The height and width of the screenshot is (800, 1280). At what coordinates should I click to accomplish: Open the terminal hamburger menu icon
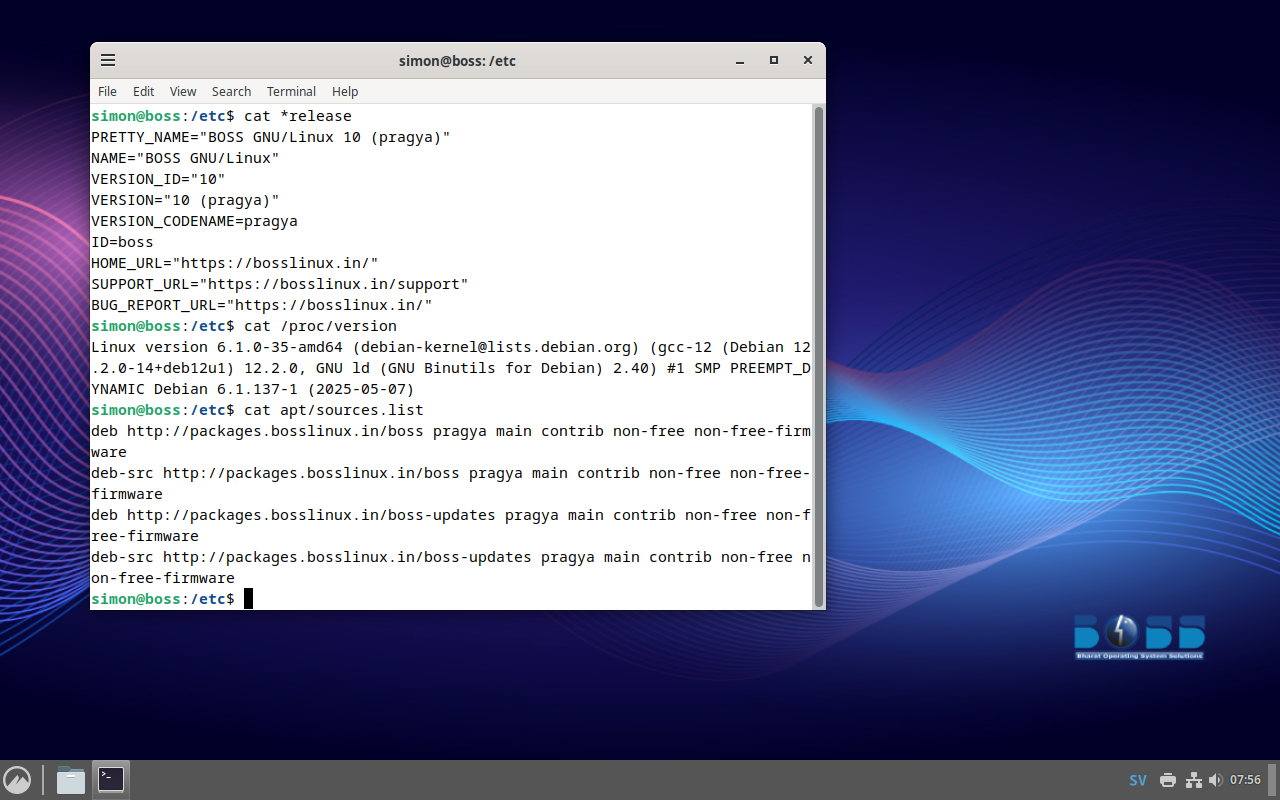click(108, 60)
